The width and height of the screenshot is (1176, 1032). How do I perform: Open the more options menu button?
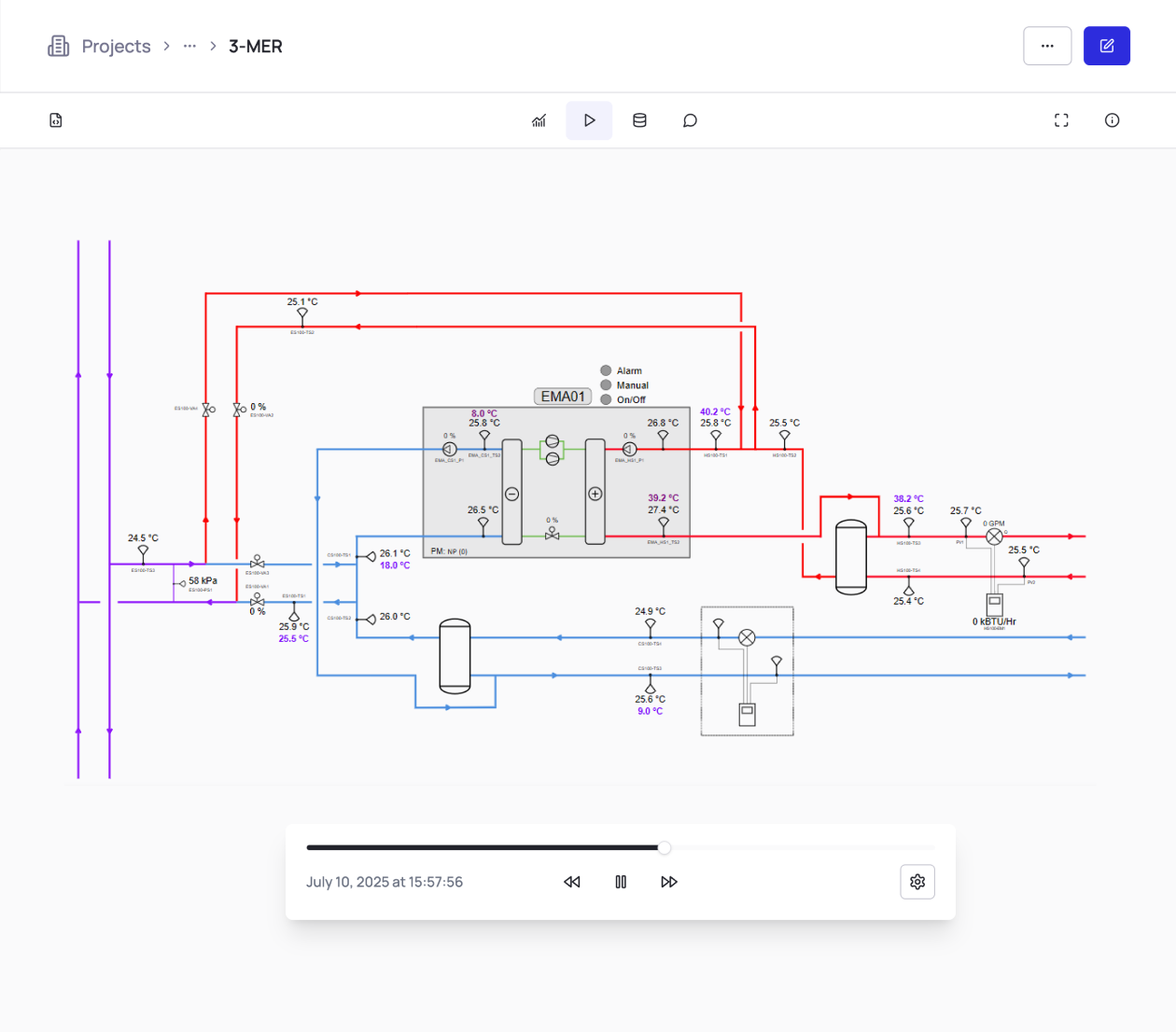click(x=1047, y=46)
